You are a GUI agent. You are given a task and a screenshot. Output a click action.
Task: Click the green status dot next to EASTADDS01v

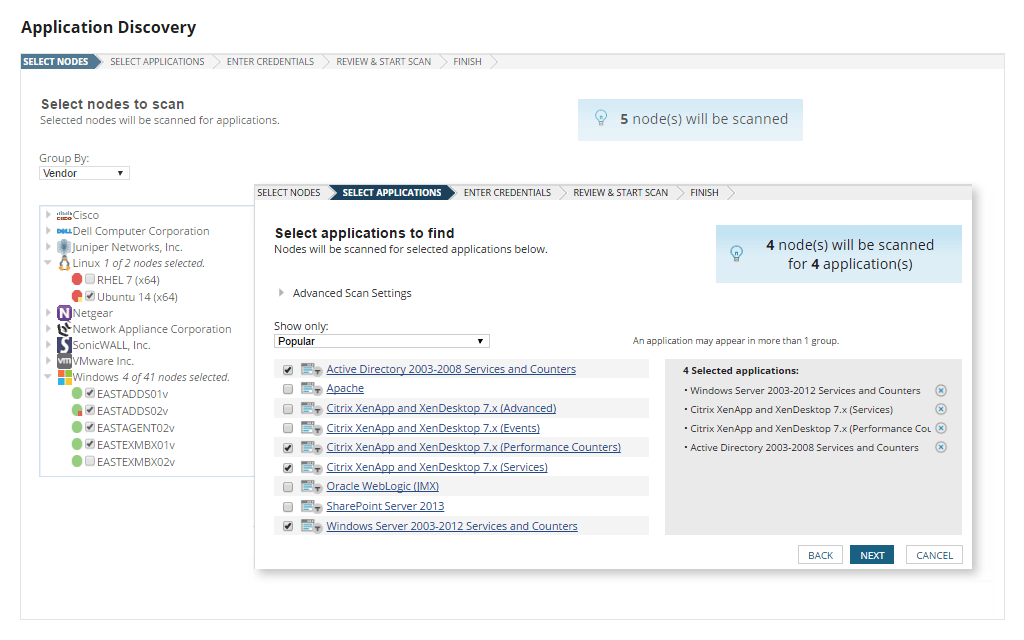(x=78, y=394)
